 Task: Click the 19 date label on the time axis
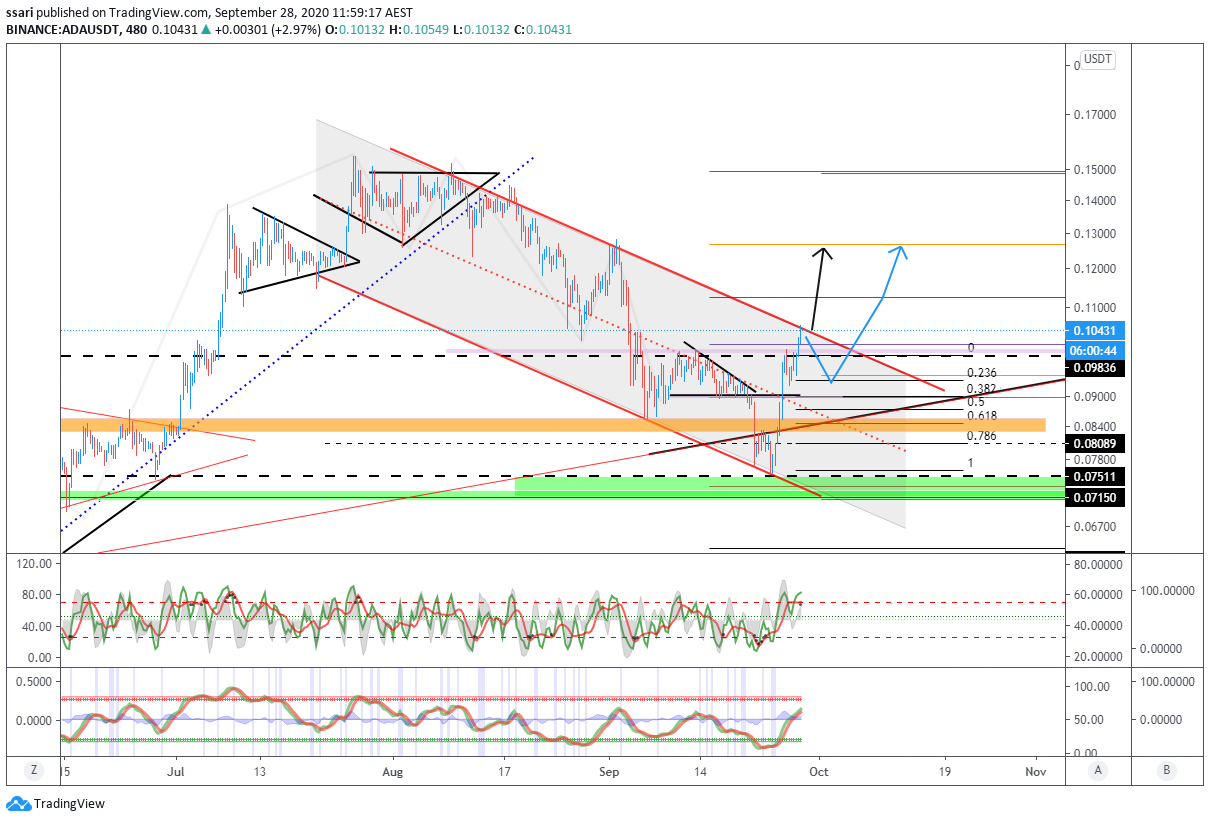945,771
